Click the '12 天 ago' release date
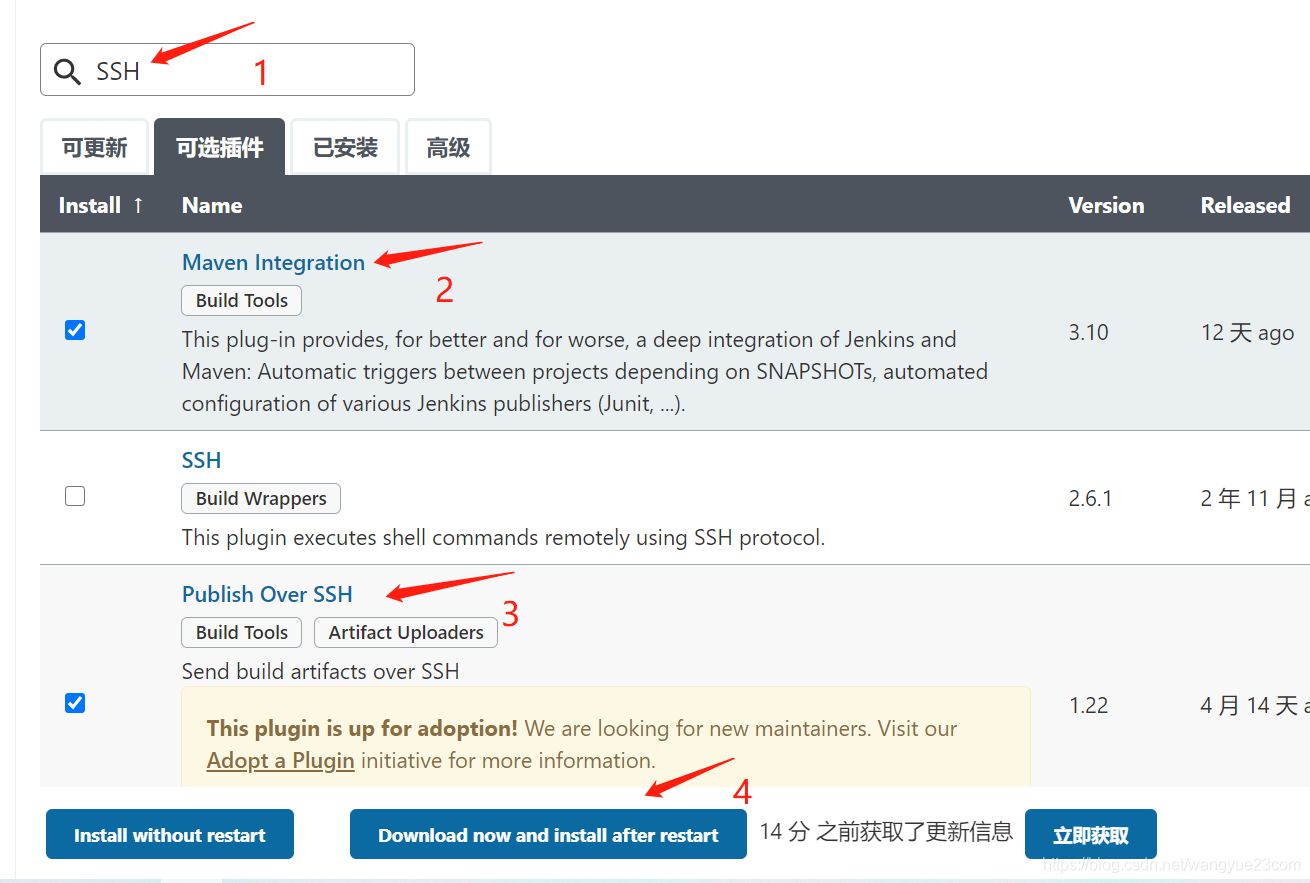 1248,333
